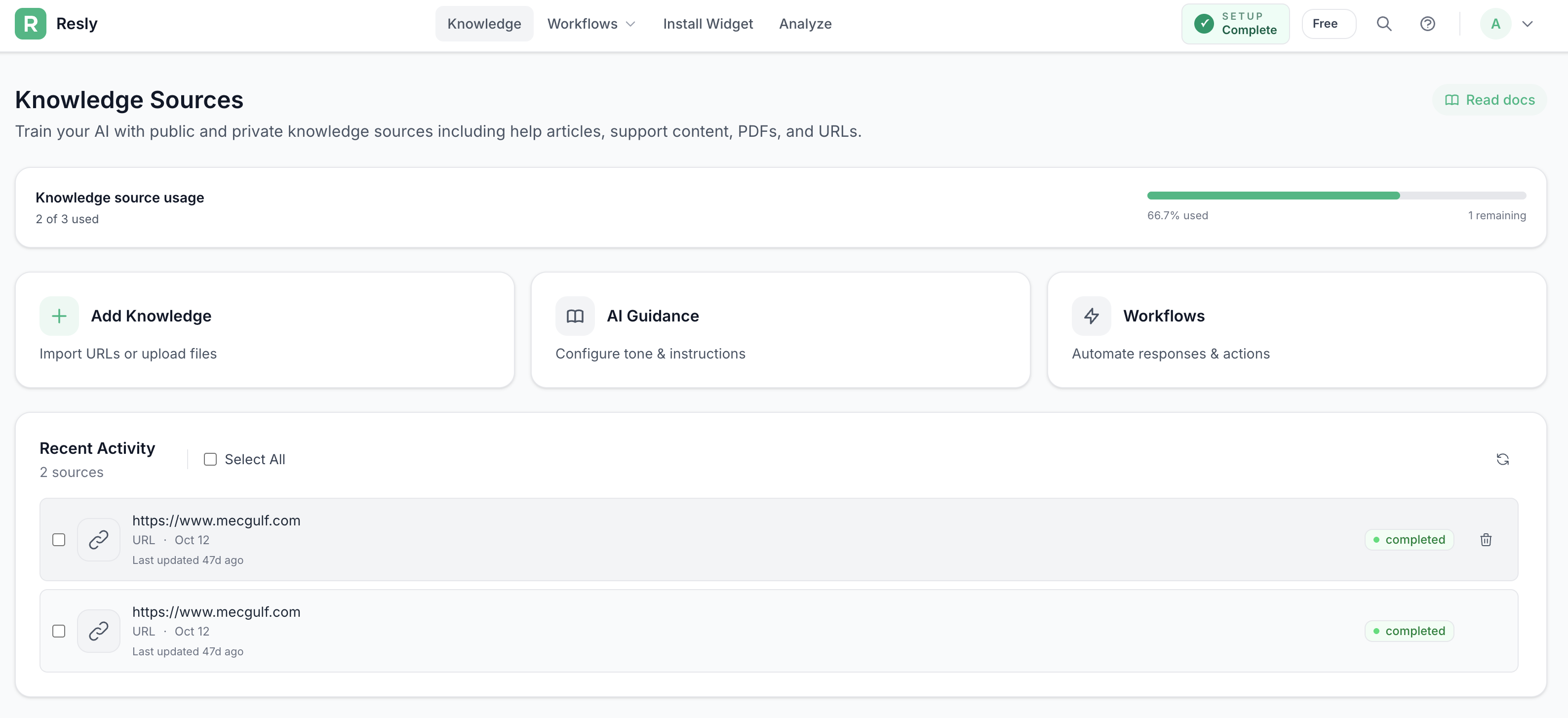
Task: Expand the Workflows navigation dropdown
Action: [630, 24]
